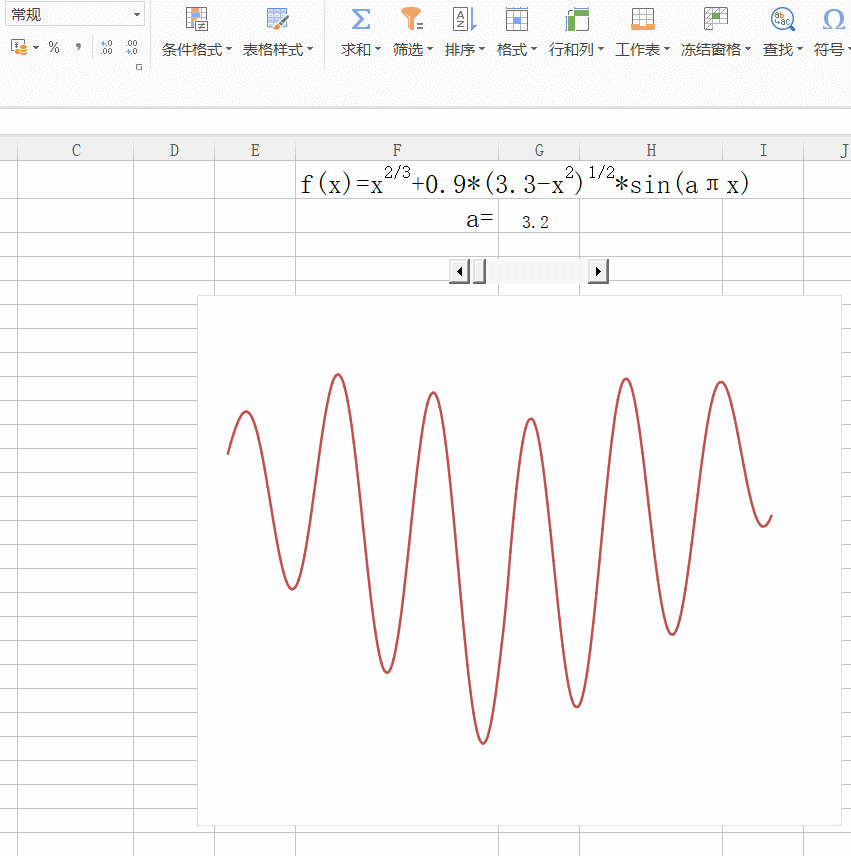Expand the number format 常规 dropdown
Viewport: 851px width, 856px height.
pos(136,15)
